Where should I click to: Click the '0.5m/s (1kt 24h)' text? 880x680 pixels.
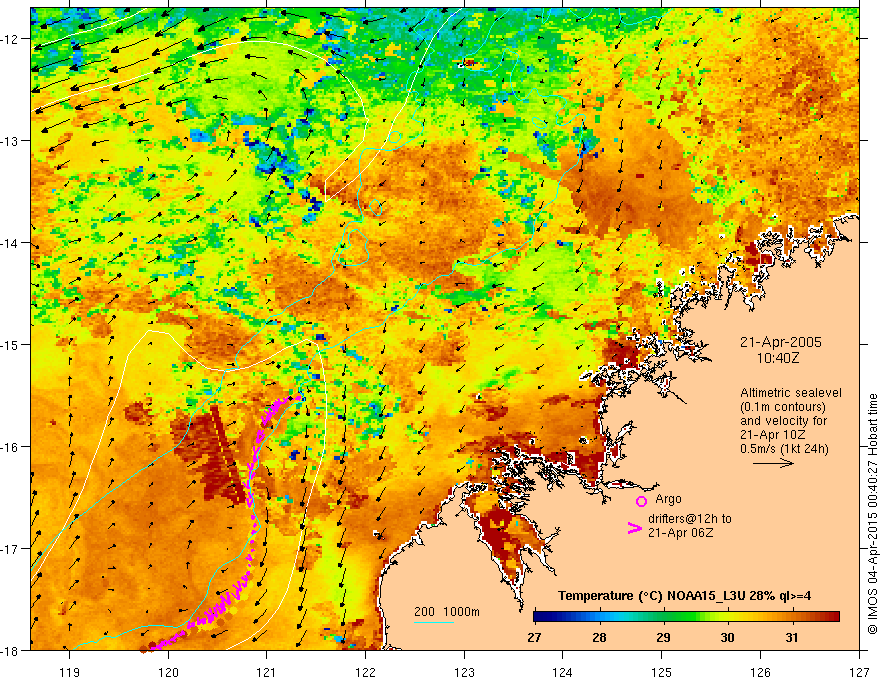pyautogui.click(x=784, y=449)
